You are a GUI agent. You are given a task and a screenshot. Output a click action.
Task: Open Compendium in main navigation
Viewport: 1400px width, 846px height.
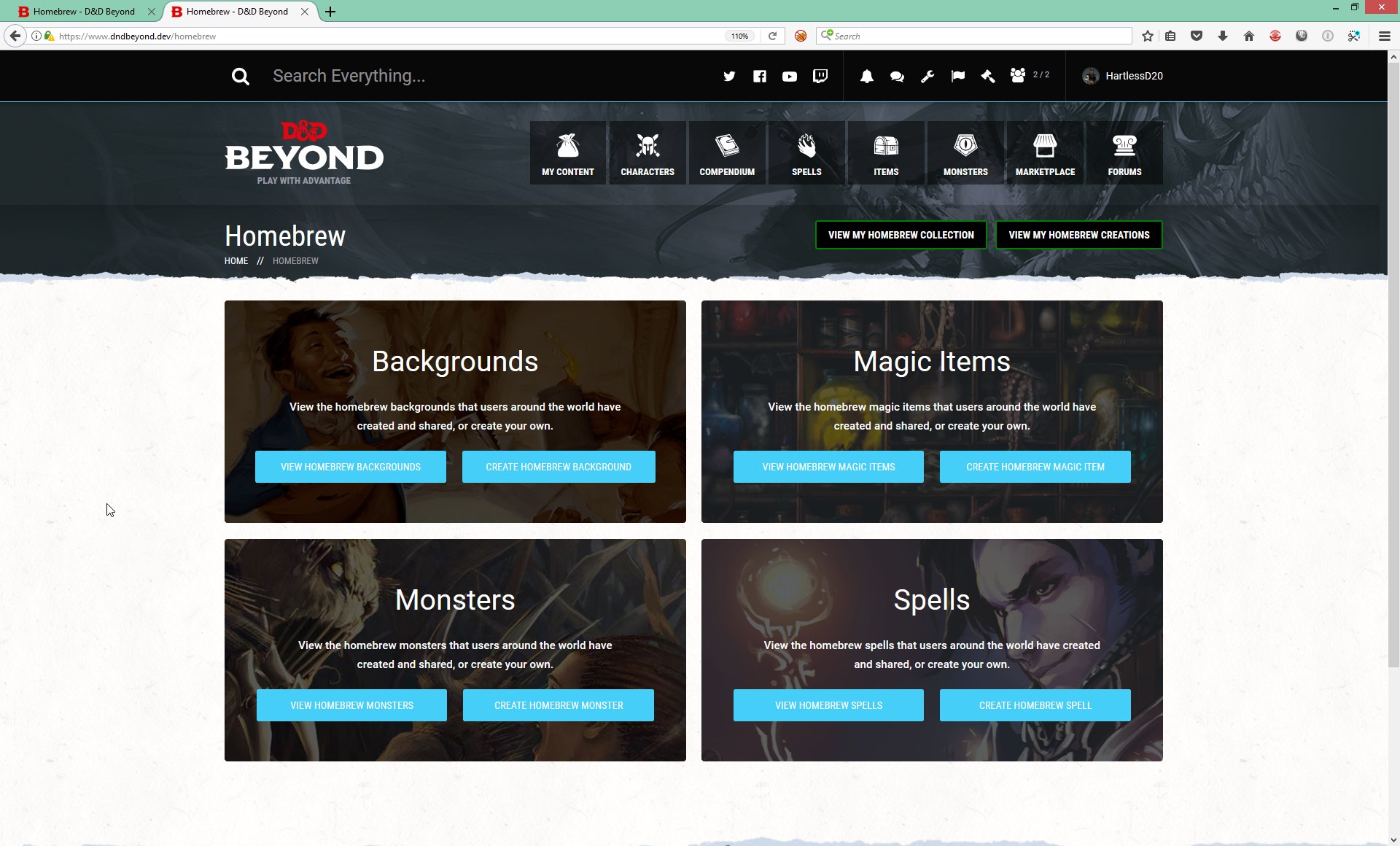727,152
